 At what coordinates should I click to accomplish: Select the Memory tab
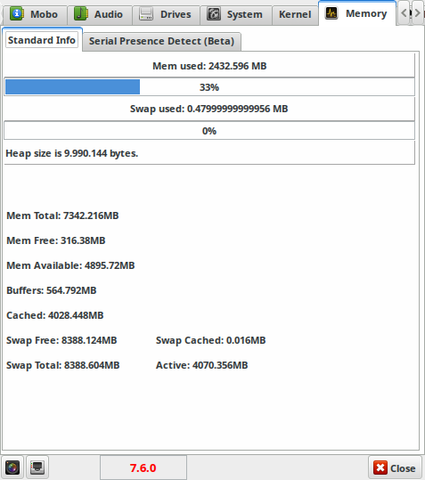pos(357,13)
